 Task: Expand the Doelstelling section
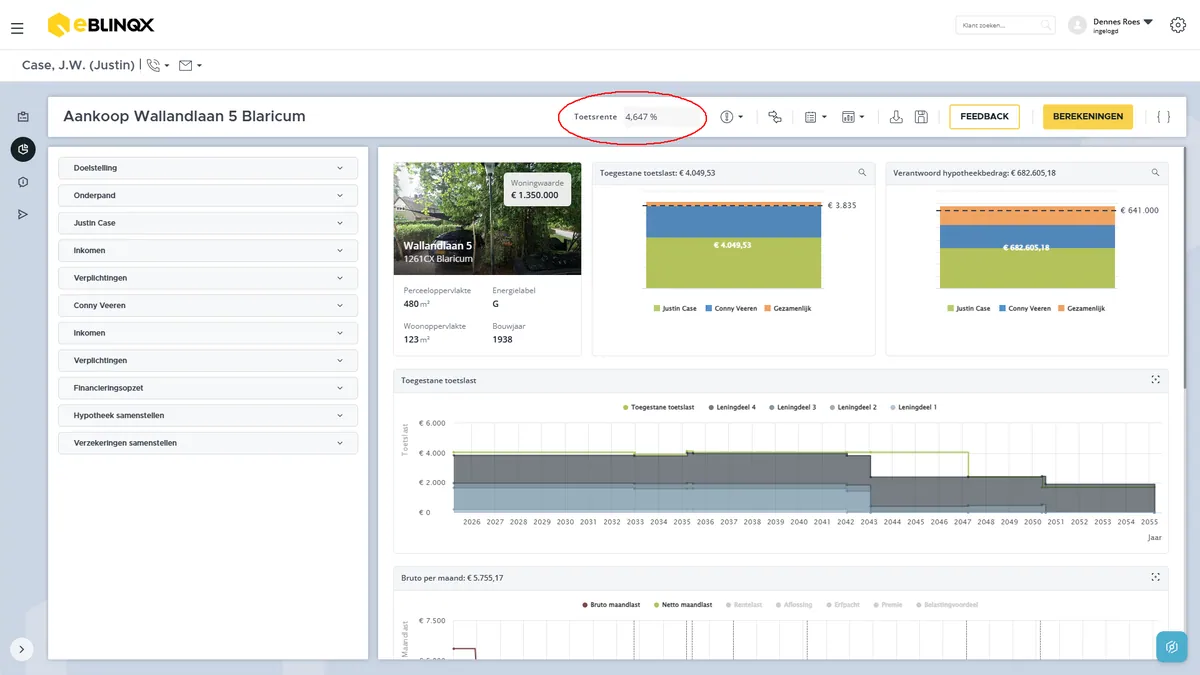[x=208, y=168]
